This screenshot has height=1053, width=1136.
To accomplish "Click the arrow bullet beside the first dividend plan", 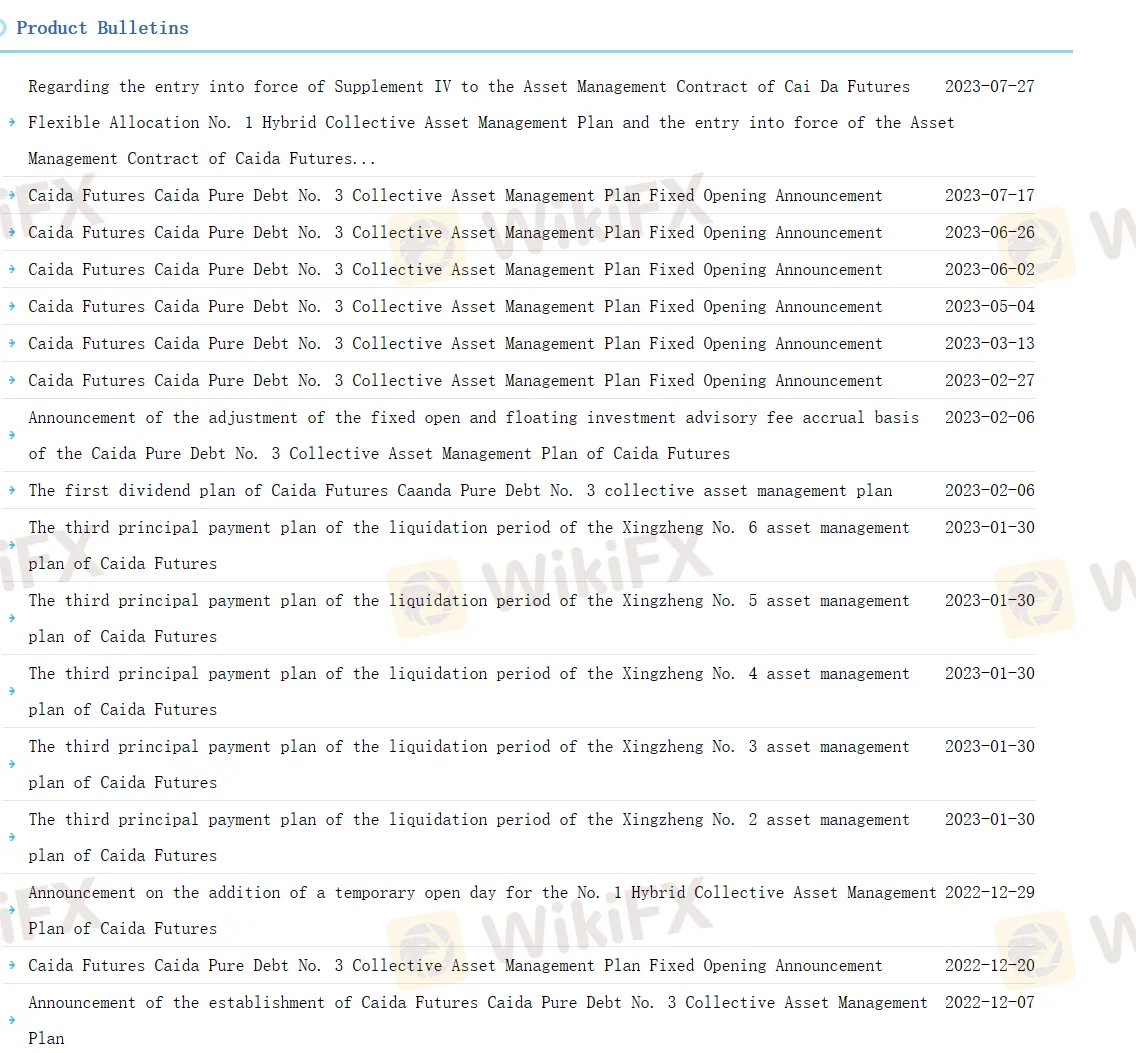I will point(12,490).
